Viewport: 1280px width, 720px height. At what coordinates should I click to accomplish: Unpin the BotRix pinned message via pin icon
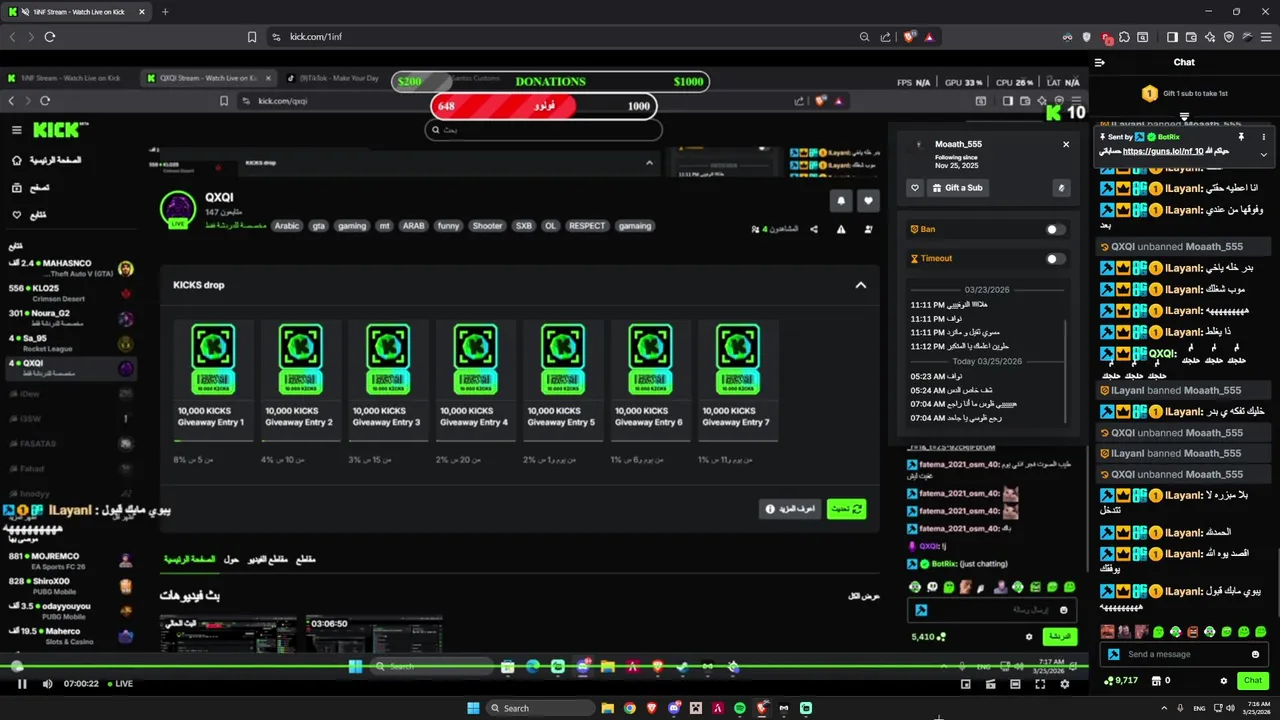1241,136
